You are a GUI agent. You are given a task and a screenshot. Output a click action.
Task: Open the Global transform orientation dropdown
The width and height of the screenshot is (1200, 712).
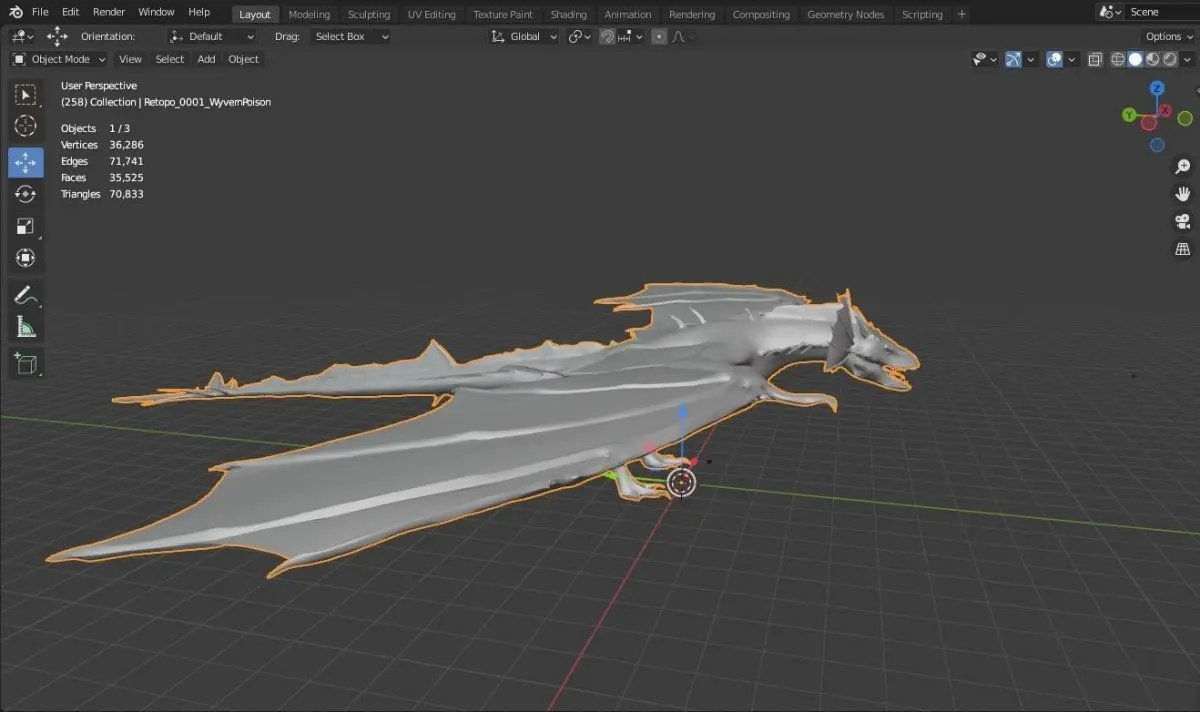pos(524,36)
